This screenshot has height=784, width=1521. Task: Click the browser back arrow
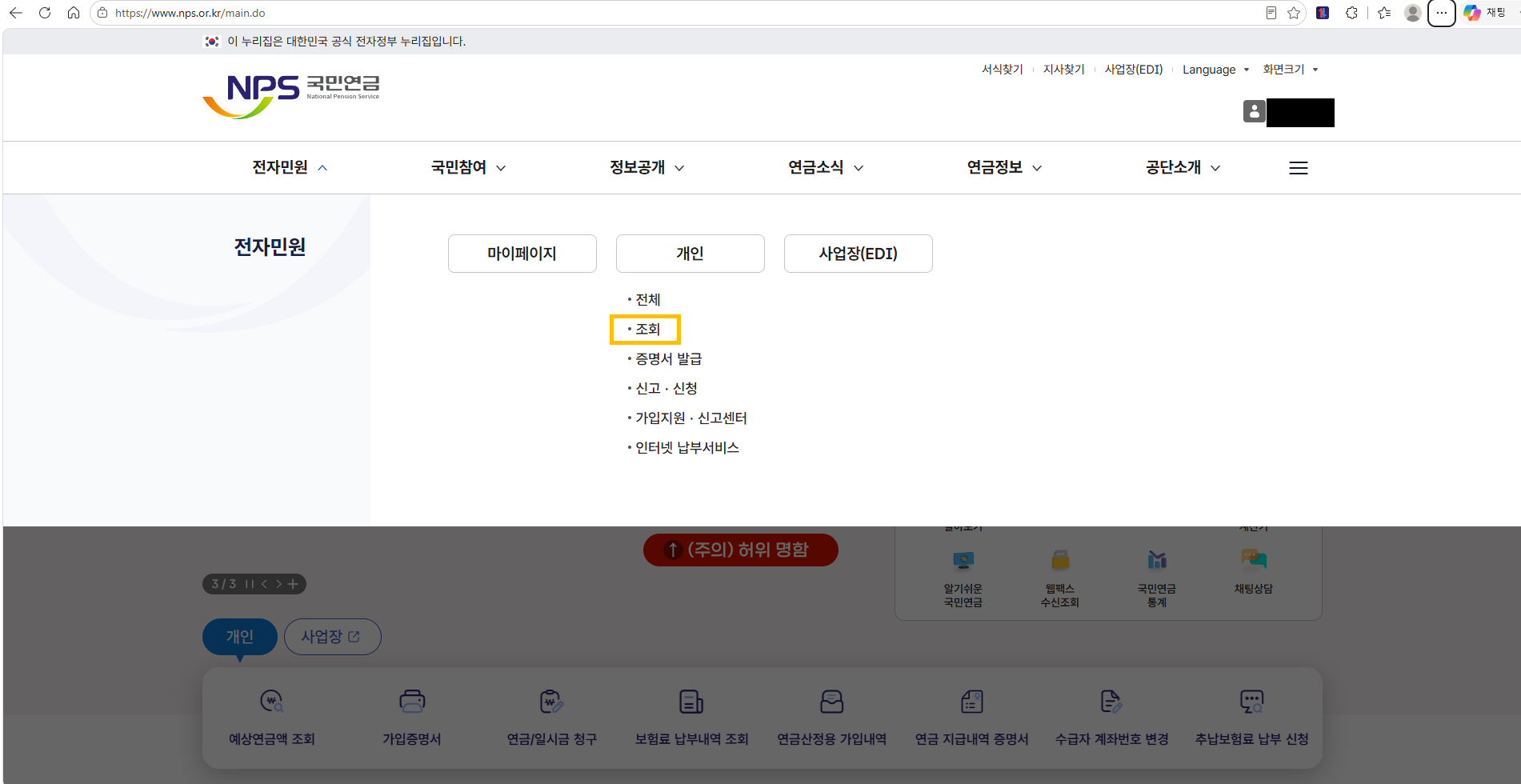[16, 13]
